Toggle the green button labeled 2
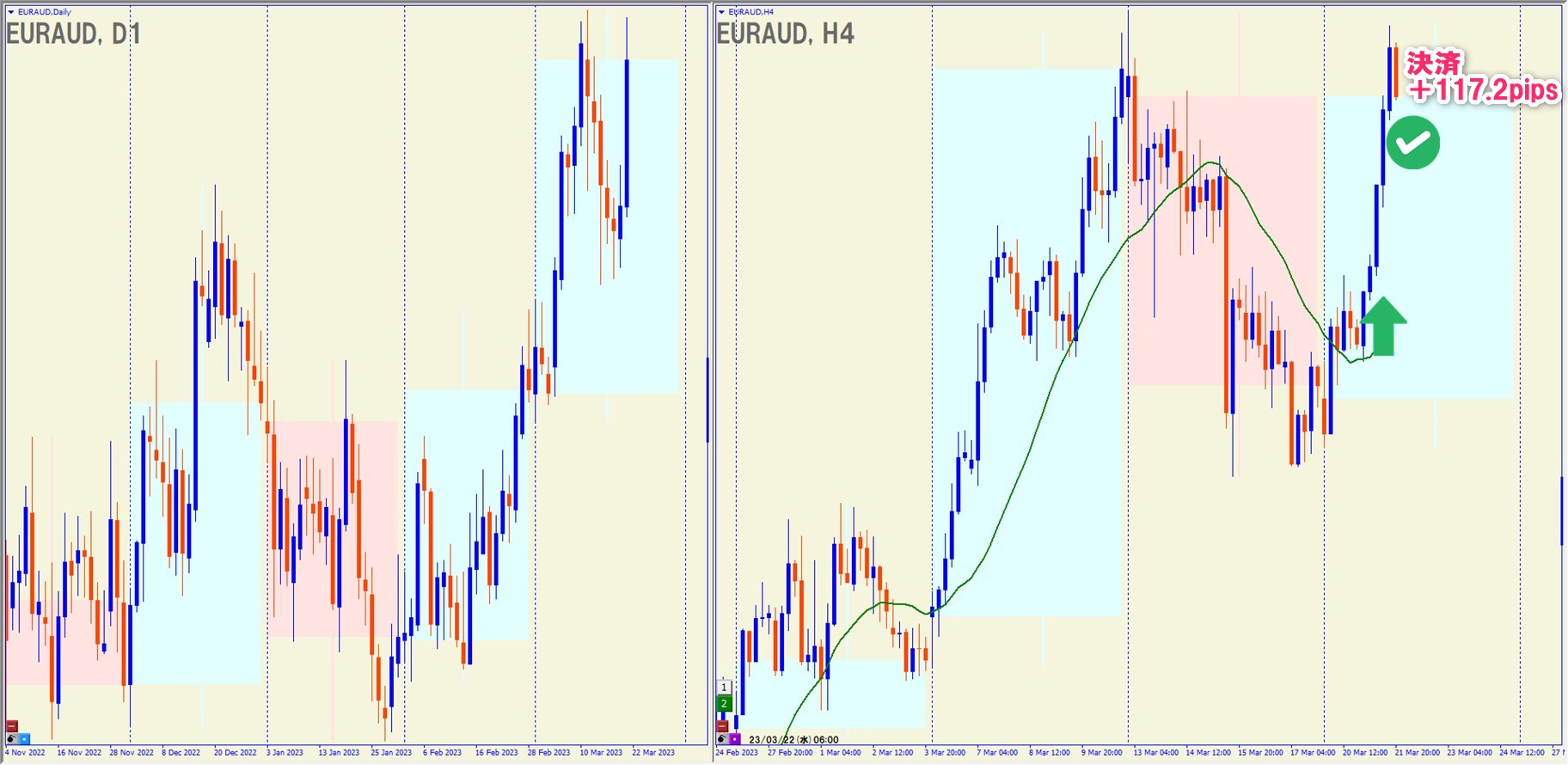1568x765 pixels. point(724,703)
